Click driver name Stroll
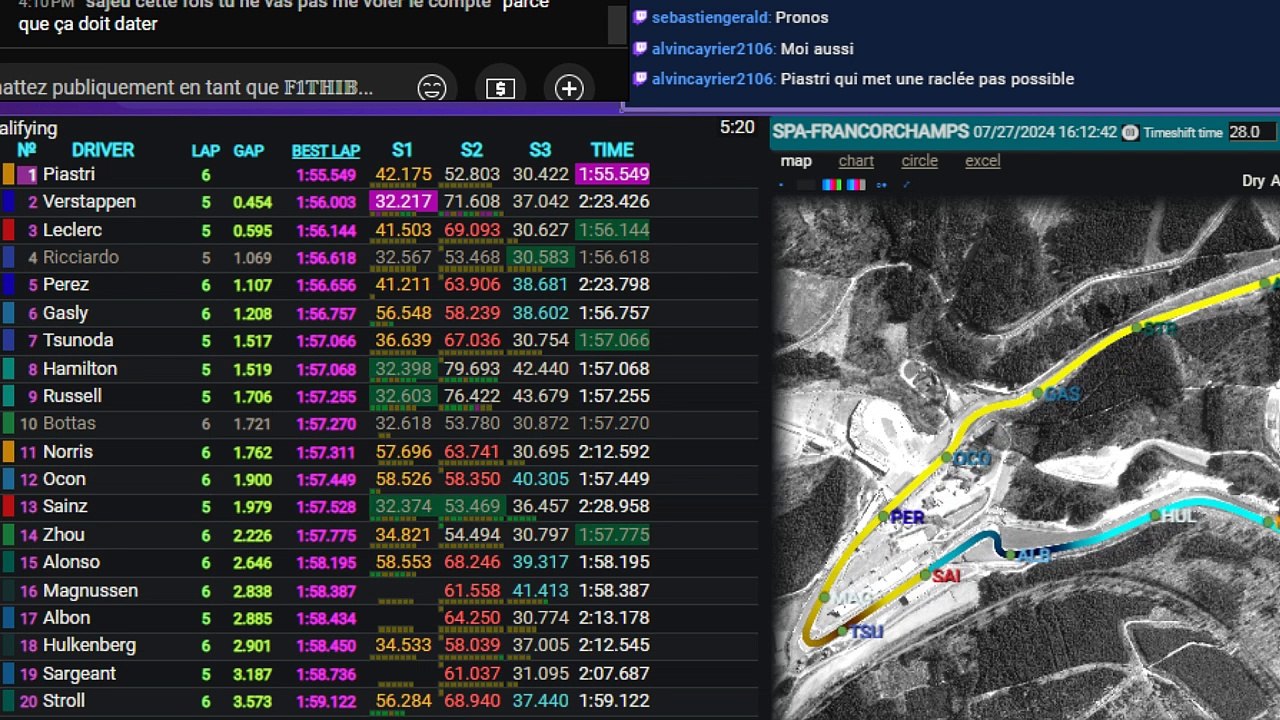This screenshot has width=1280, height=720. pyautogui.click(x=64, y=701)
